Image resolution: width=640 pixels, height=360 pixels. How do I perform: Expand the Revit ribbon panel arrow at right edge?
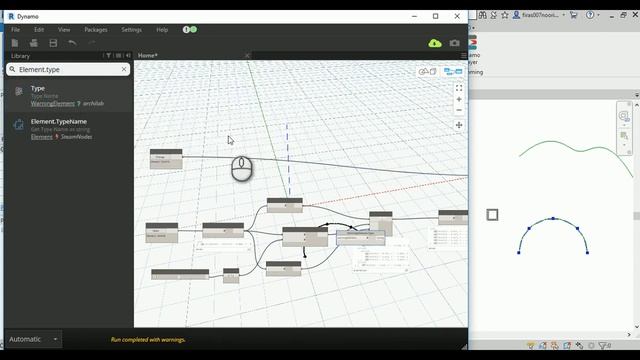coord(637,95)
